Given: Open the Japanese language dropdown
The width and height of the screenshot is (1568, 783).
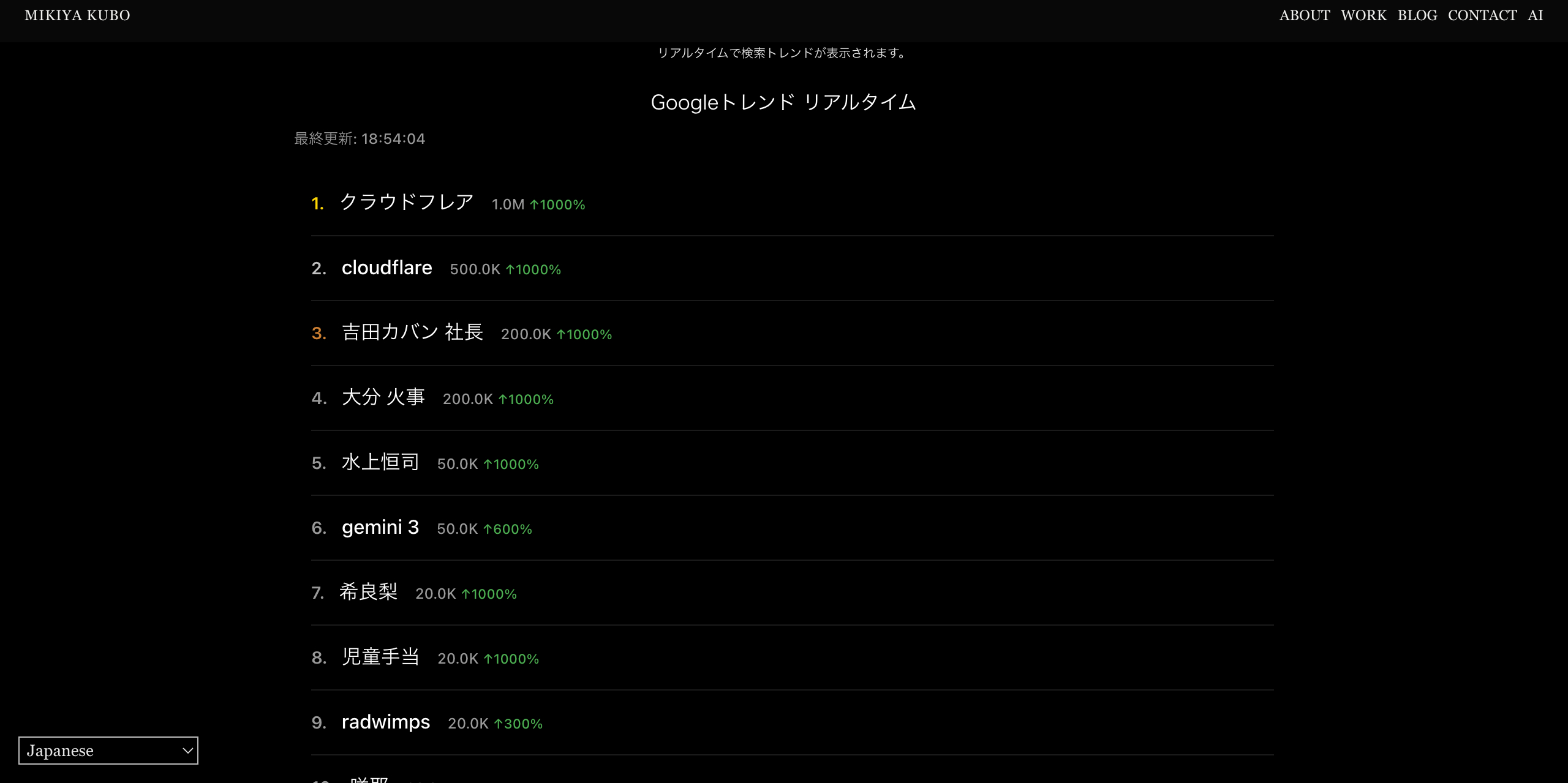Looking at the screenshot, I should [108, 751].
